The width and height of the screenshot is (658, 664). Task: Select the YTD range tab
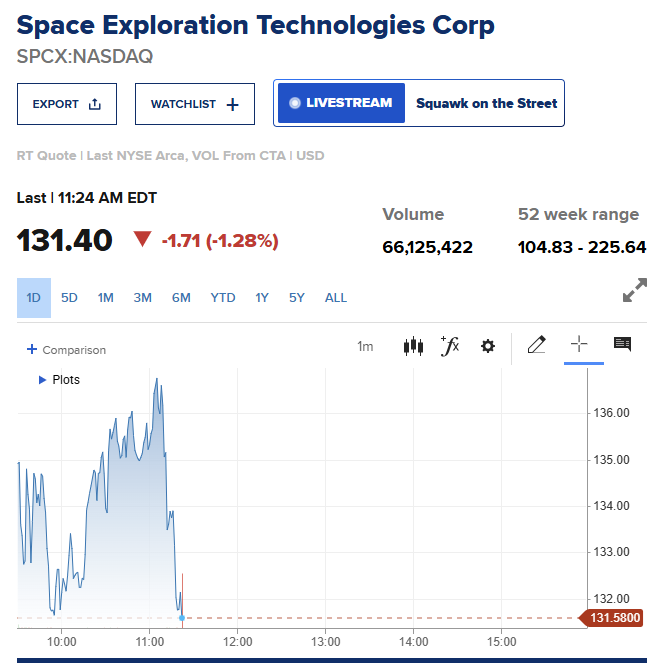223,298
